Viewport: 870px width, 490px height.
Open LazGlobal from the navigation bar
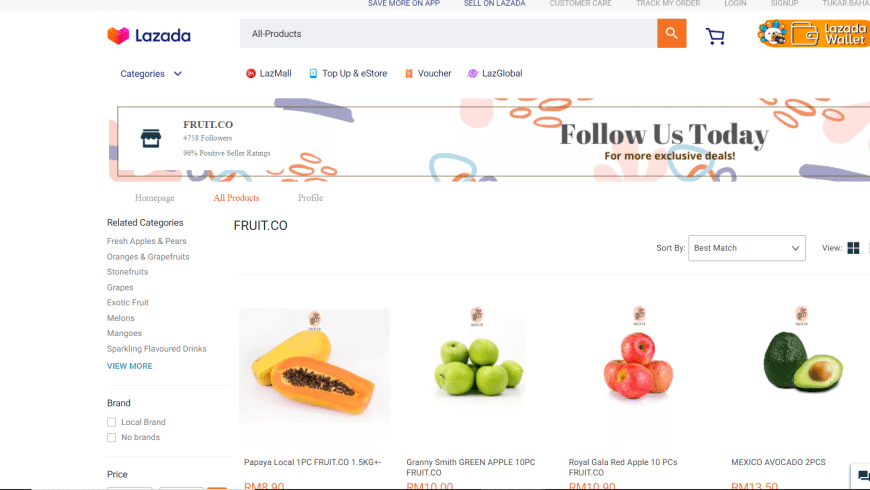pos(495,73)
